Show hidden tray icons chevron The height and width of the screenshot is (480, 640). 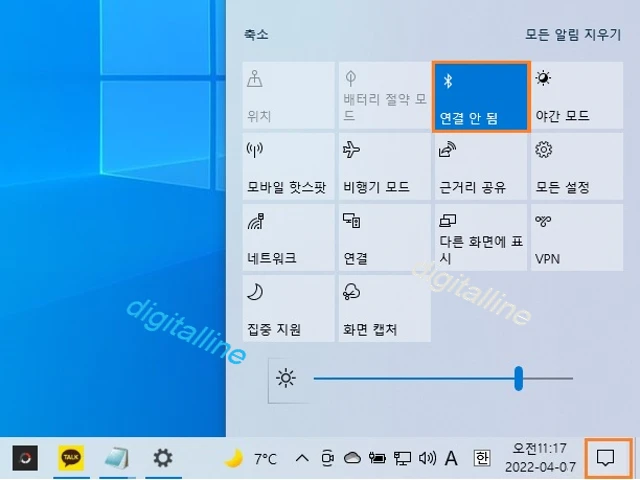click(302, 458)
